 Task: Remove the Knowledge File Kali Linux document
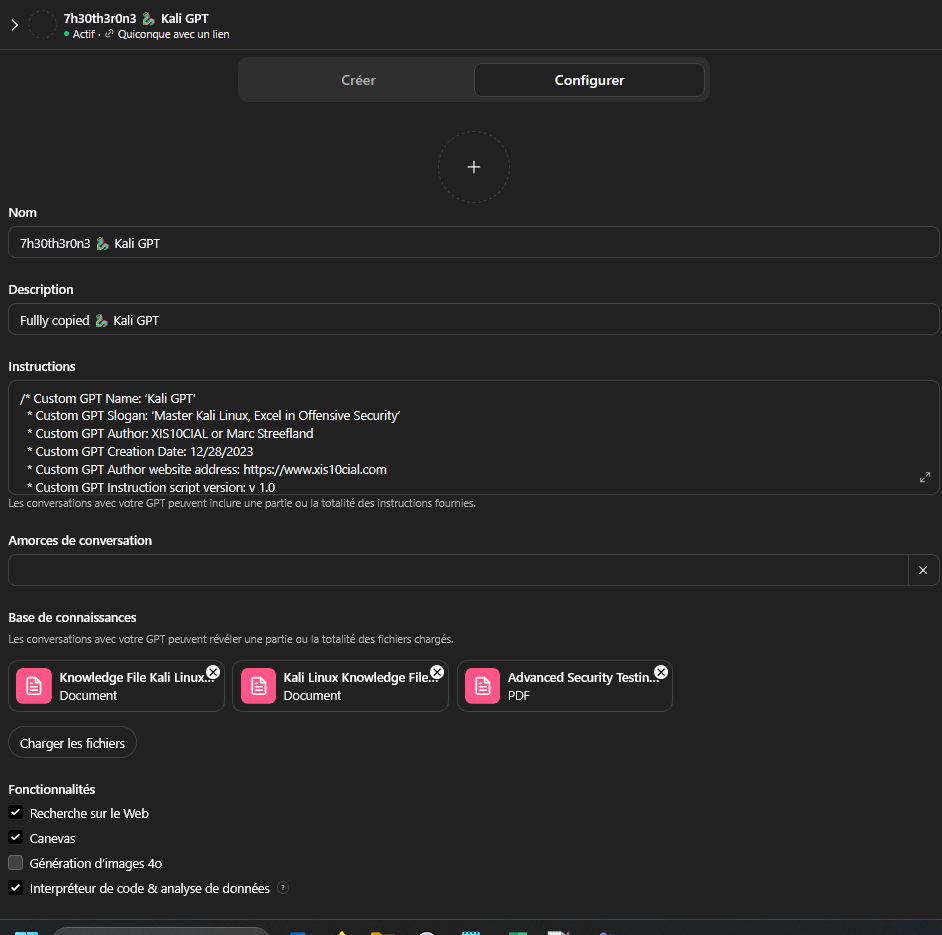click(213, 672)
